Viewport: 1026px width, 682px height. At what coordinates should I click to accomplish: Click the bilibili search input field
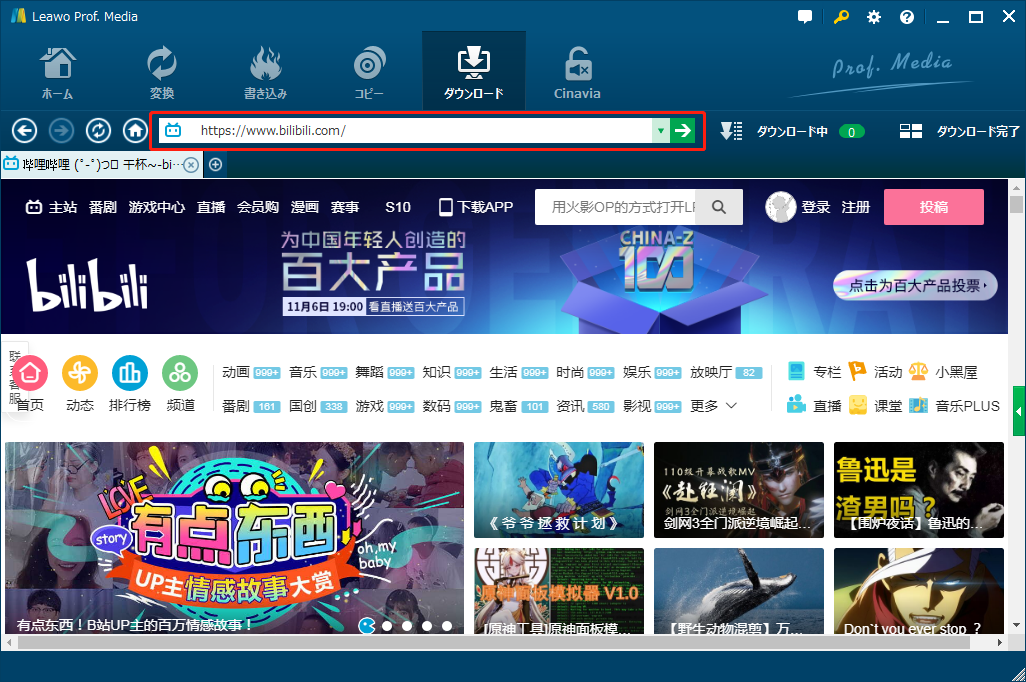(x=615, y=207)
